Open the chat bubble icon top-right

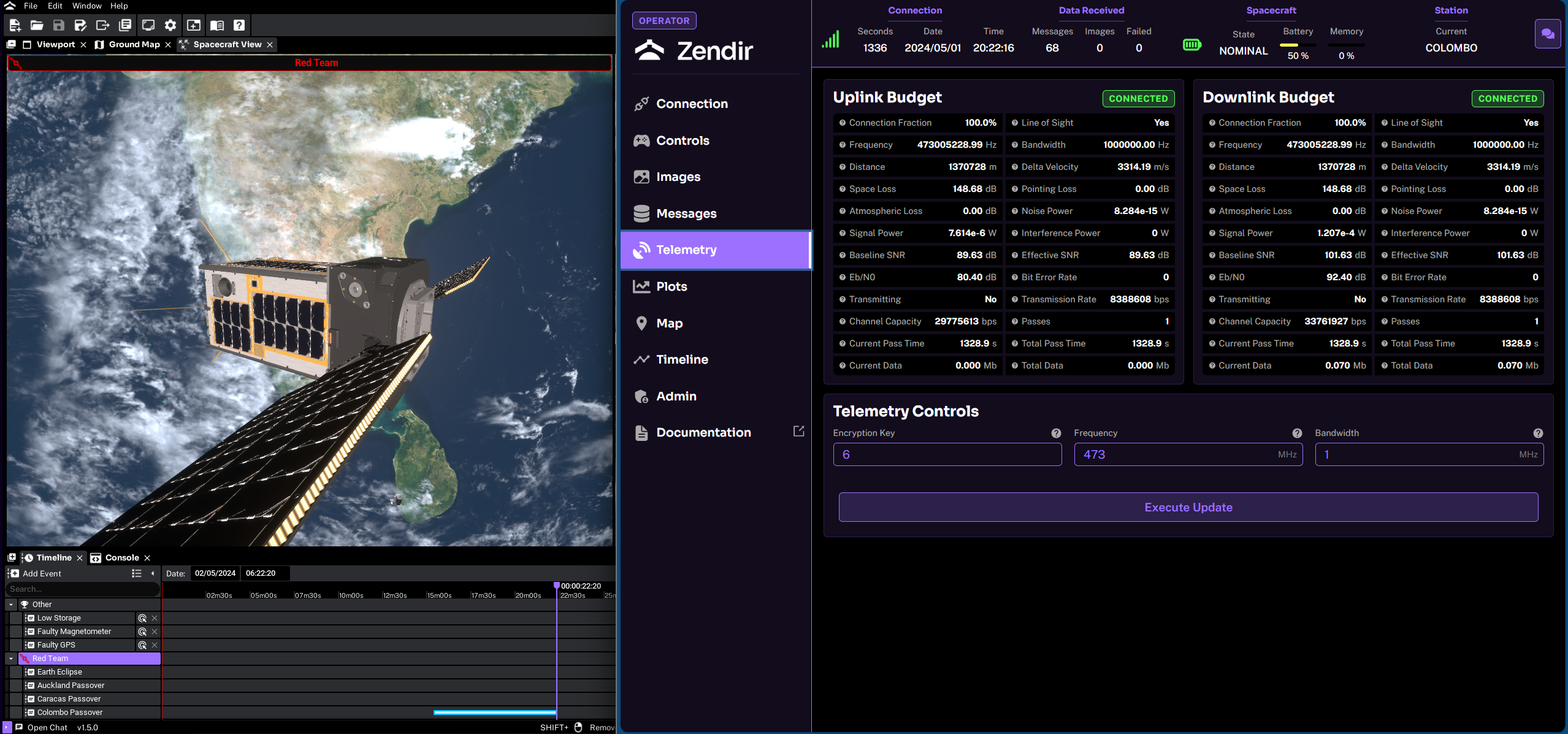[1547, 34]
